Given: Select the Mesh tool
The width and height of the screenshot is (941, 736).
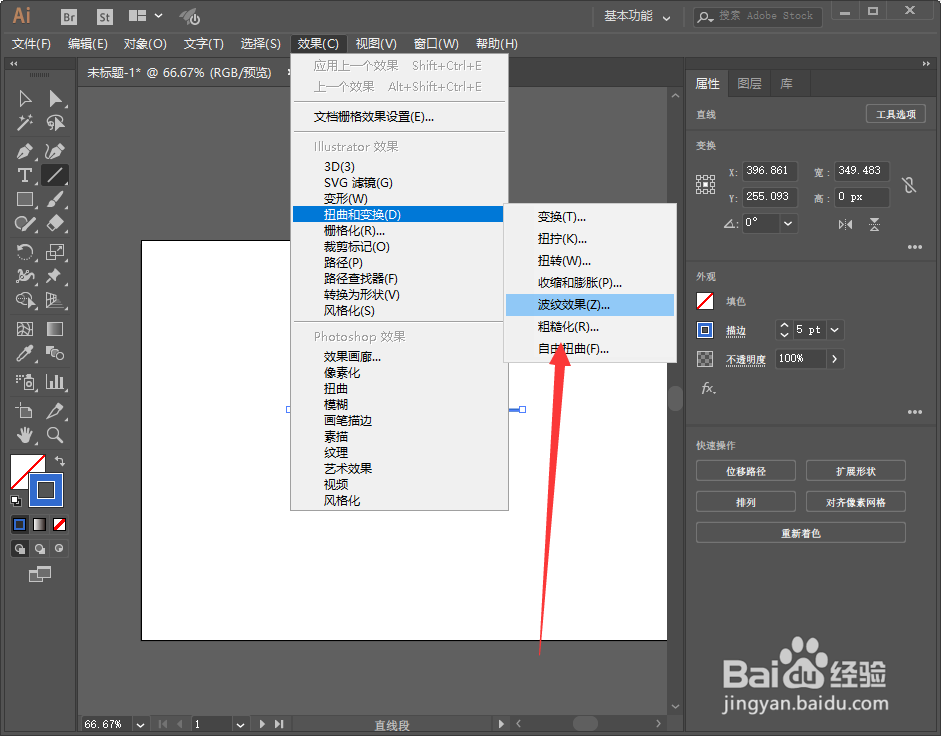Looking at the screenshot, I should (x=25, y=329).
